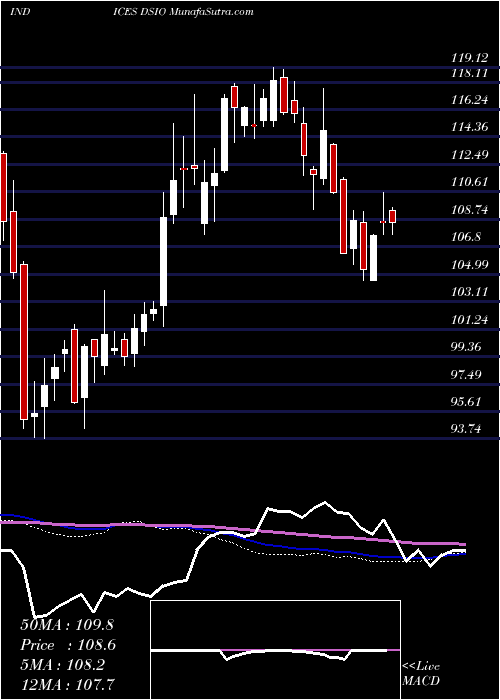This screenshot has width=500, height=700.
Task: Click the 50MA : 109.8 readout
Action: click(x=68, y=625)
